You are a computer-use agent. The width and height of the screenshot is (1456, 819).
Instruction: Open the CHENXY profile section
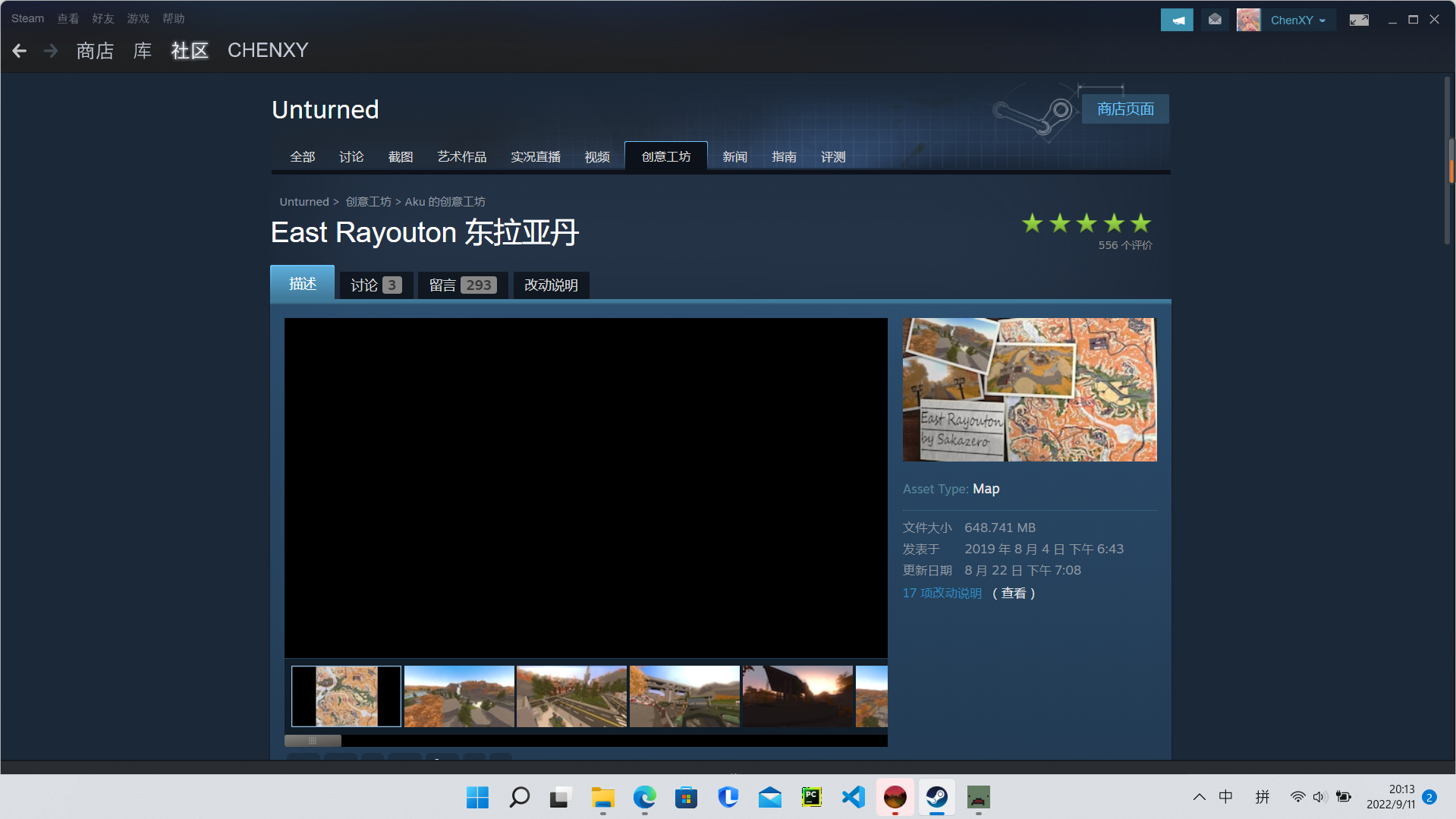coord(268,51)
